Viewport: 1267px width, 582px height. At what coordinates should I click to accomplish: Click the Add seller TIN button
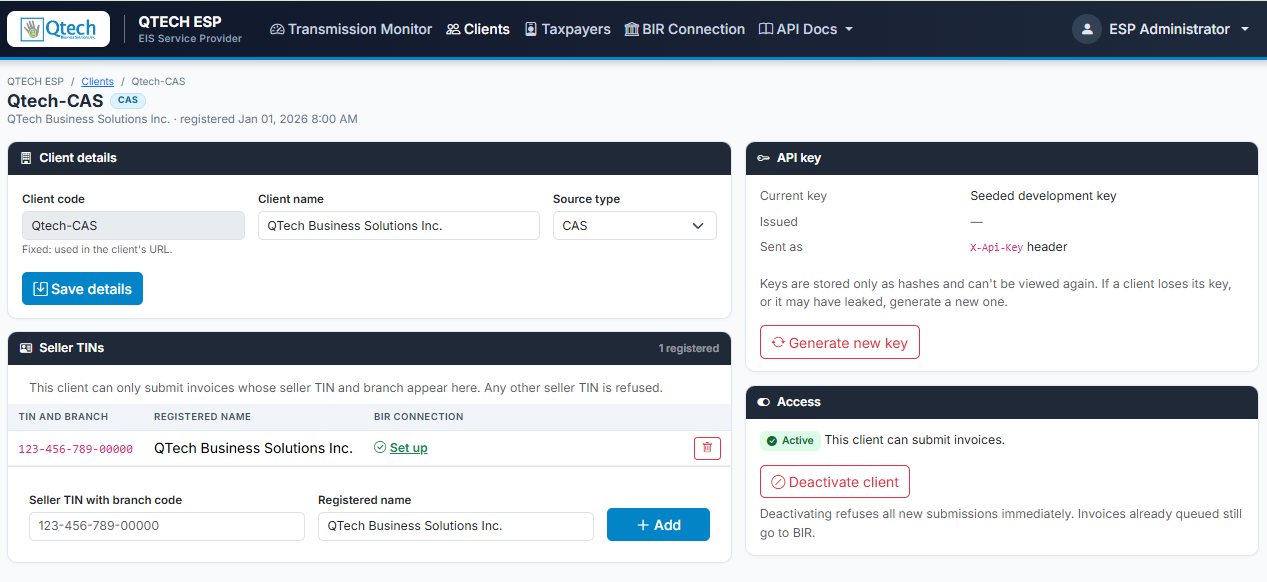click(x=658, y=525)
